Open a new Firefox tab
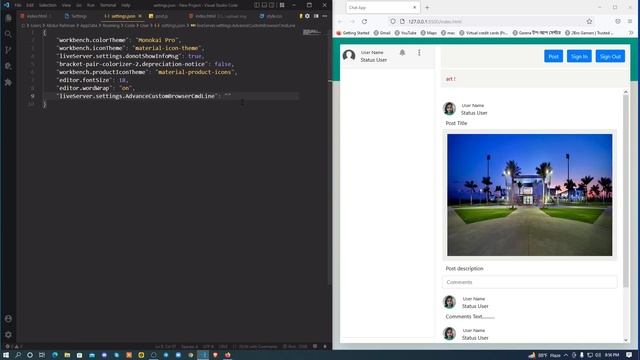 pos(427,7)
